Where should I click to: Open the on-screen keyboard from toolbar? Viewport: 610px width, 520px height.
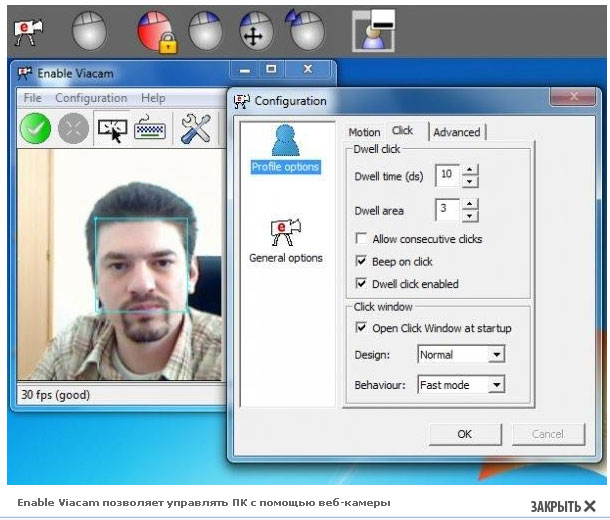pos(150,128)
